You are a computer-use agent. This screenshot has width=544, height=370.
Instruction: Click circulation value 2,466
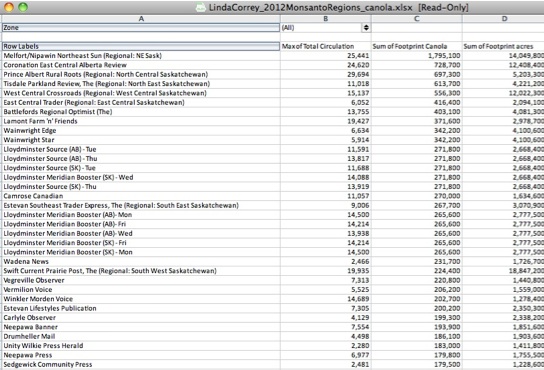360,262
